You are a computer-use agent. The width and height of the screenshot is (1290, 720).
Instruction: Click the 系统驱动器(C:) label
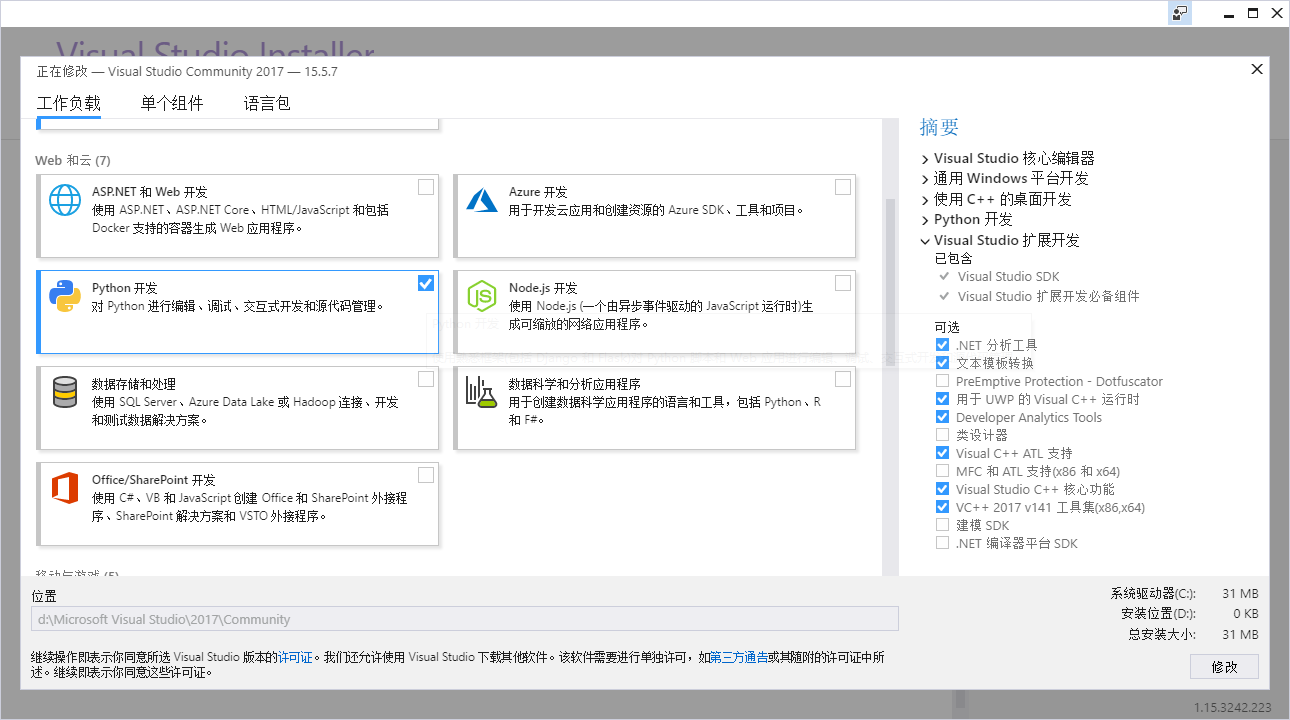click(x=1153, y=593)
